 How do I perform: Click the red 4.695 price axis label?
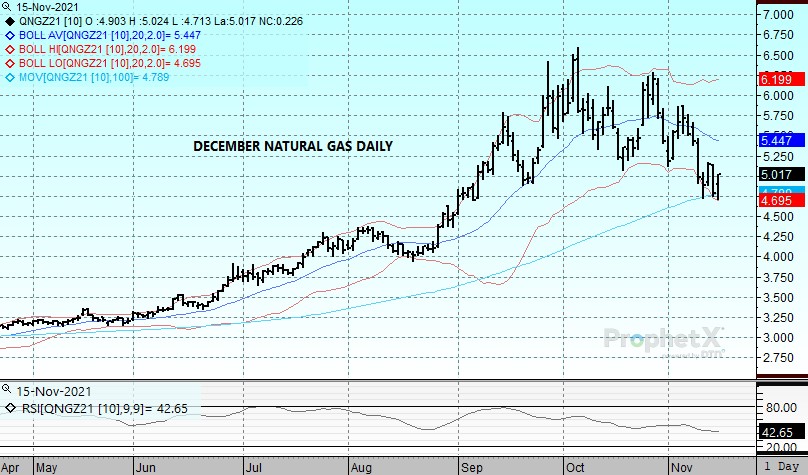tap(776, 201)
